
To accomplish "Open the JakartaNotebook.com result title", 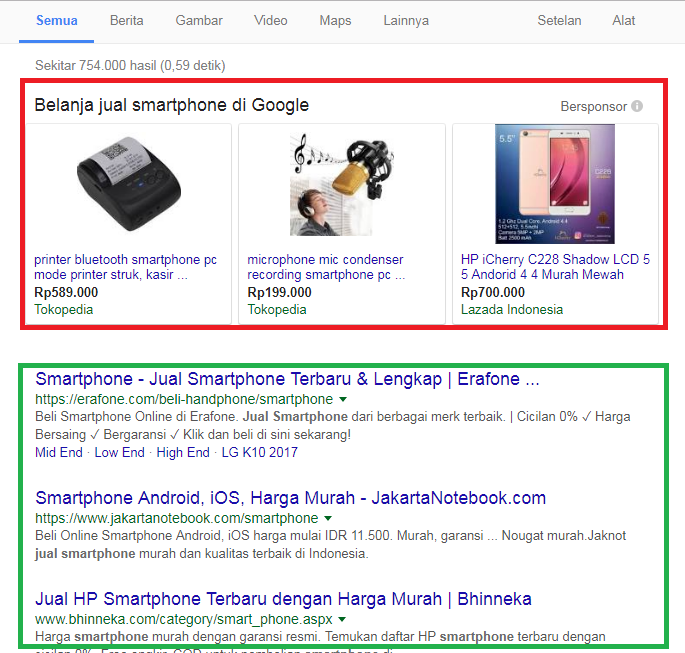I will [291, 498].
